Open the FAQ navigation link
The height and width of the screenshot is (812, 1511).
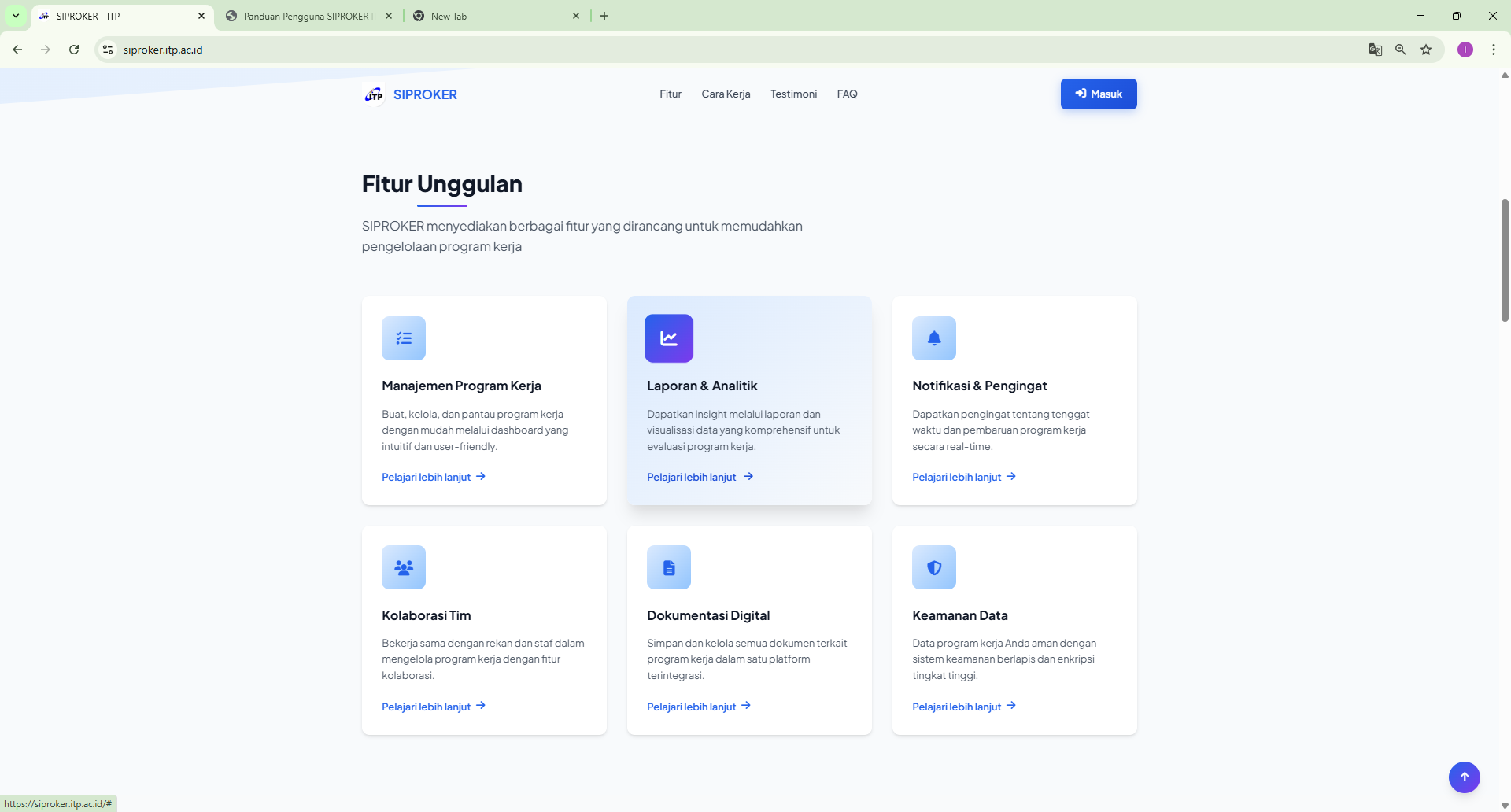pos(847,94)
